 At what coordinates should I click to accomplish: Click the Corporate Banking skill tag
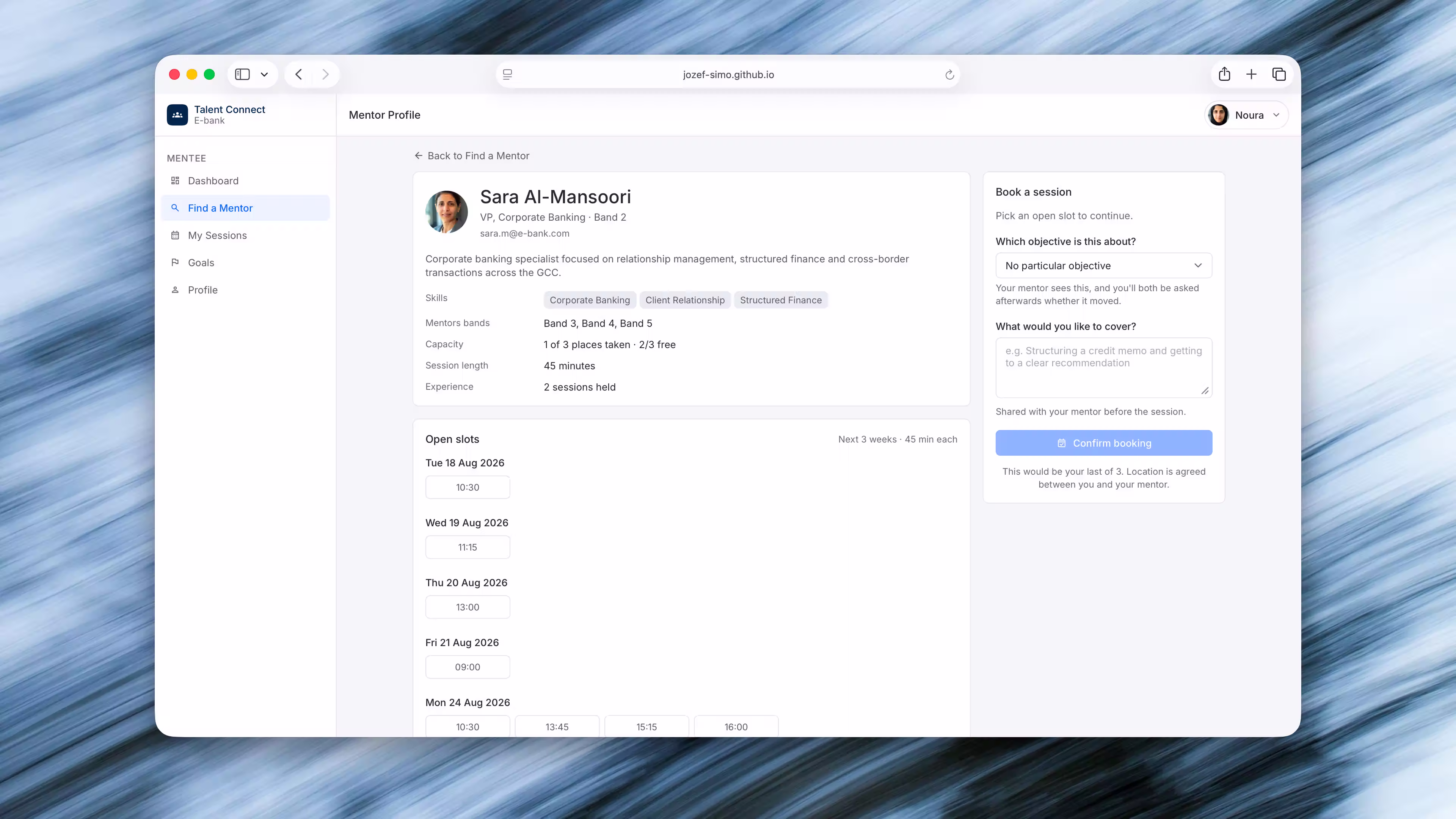pyautogui.click(x=590, y=300)
